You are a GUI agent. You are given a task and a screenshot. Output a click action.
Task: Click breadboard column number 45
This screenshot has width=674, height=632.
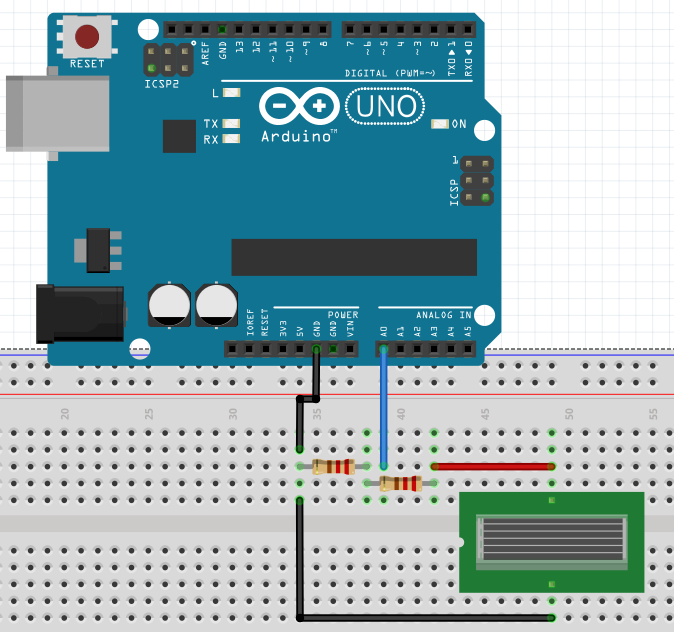485,414
